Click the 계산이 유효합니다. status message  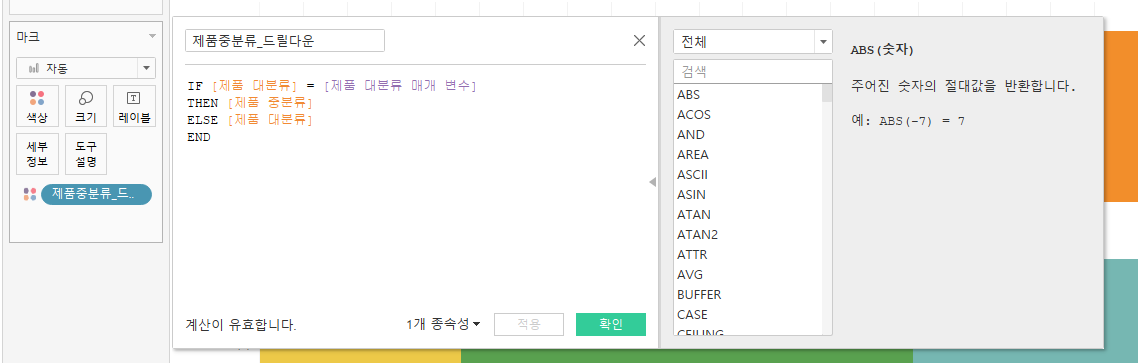[241, 325]
